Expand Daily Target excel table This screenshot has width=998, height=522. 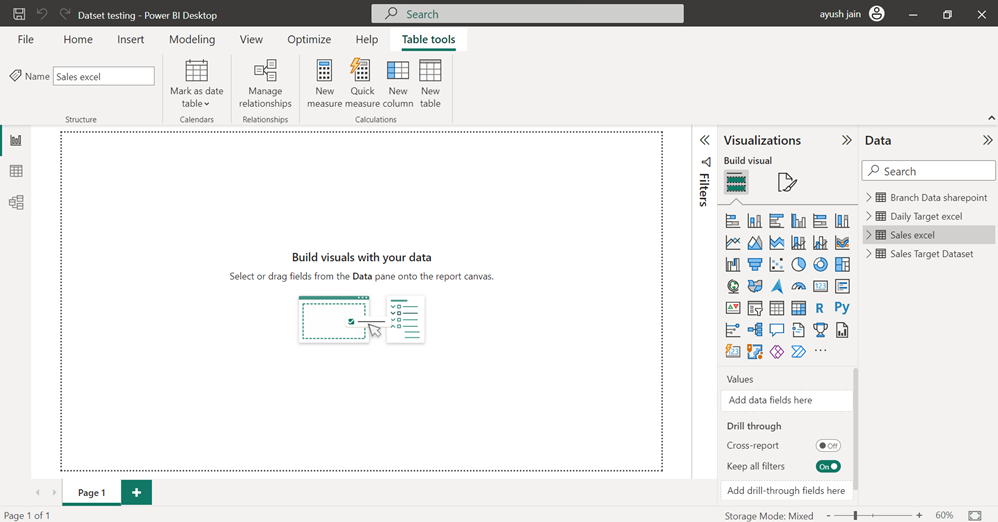[x=869, y=216]
